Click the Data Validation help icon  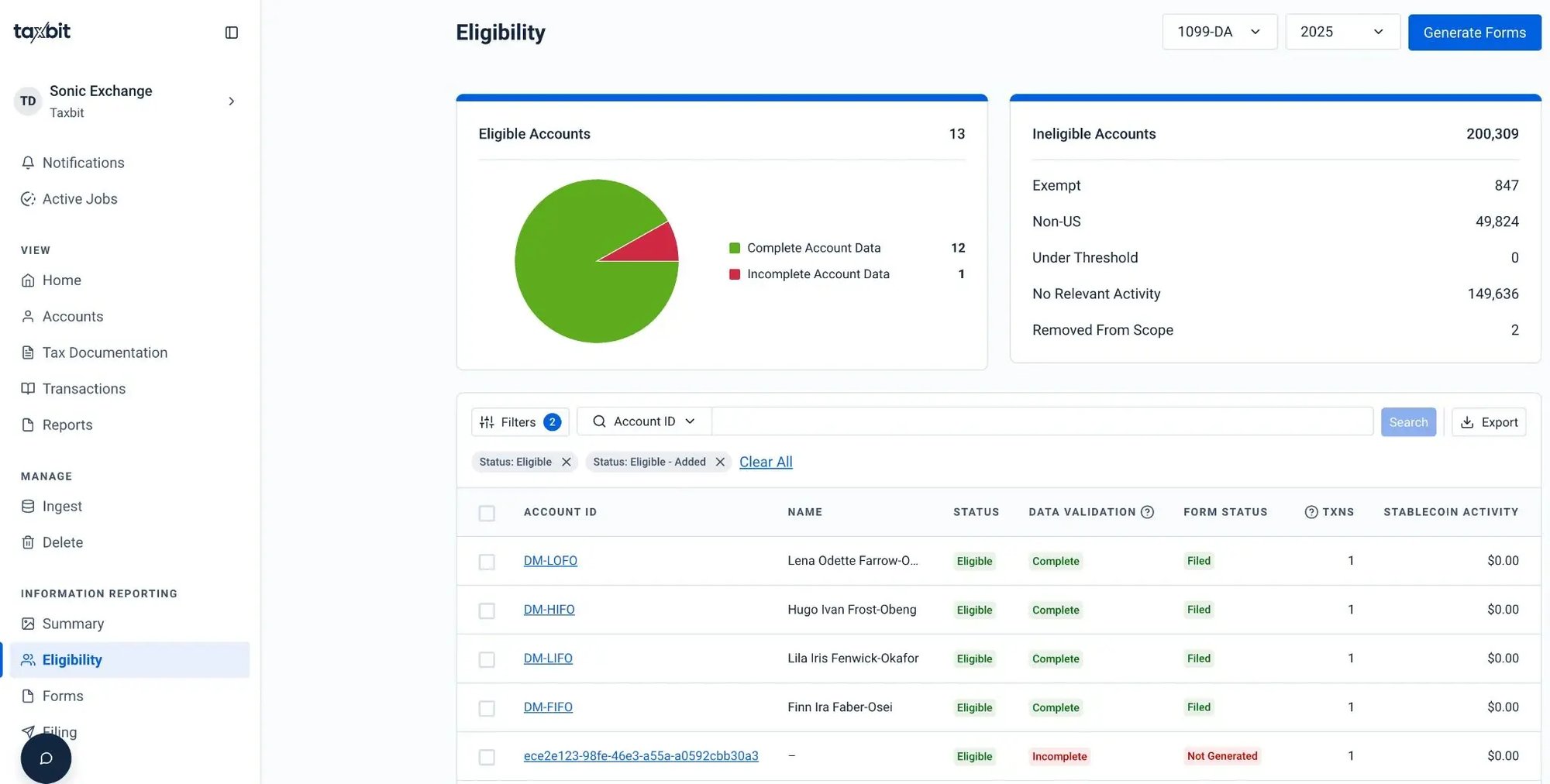[1147, 512]
